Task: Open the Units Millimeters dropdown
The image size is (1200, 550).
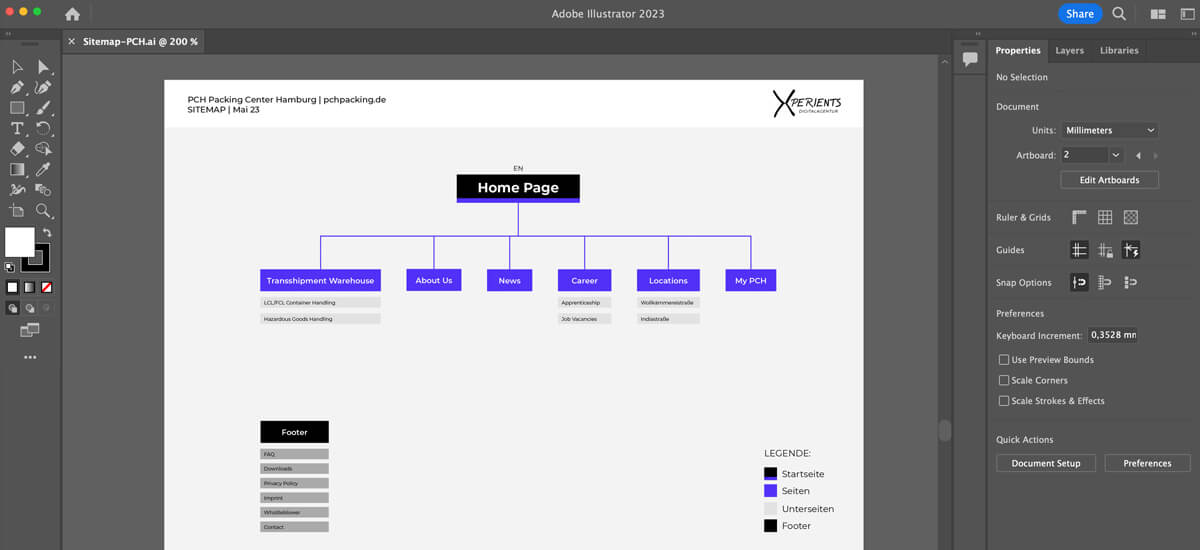Action: coord(1110,130)
